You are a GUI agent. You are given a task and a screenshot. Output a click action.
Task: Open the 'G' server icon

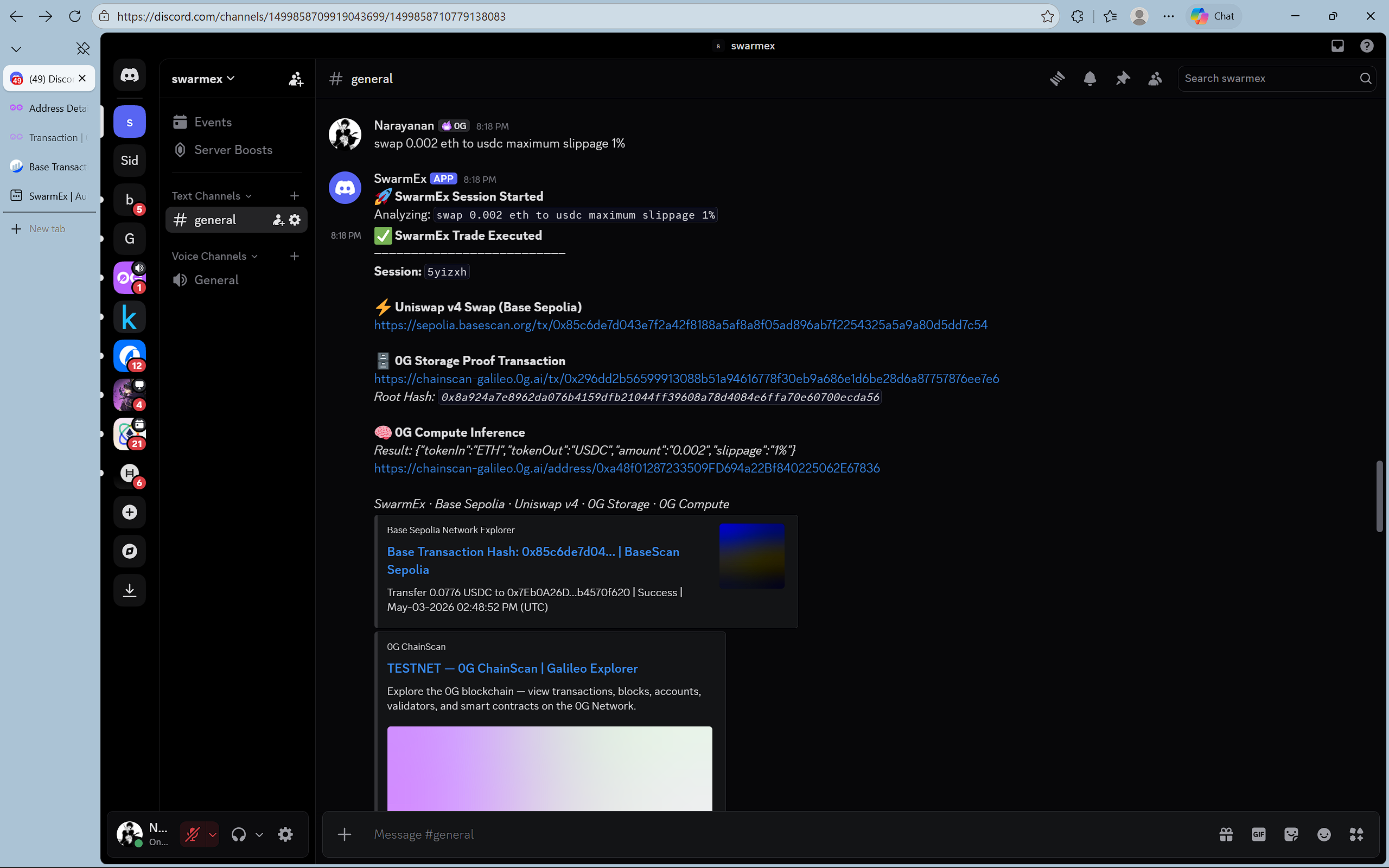coord(130,239)
